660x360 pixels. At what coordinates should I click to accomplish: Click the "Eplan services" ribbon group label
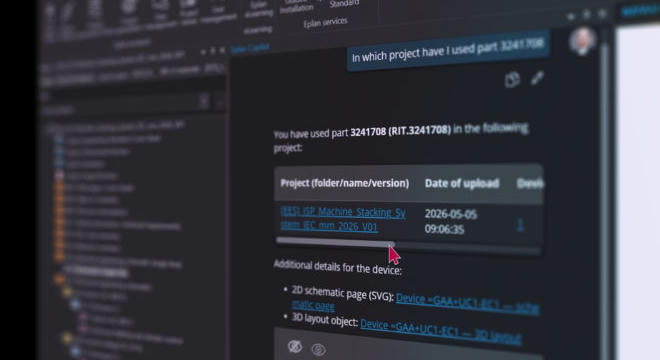tap(325, 22)
